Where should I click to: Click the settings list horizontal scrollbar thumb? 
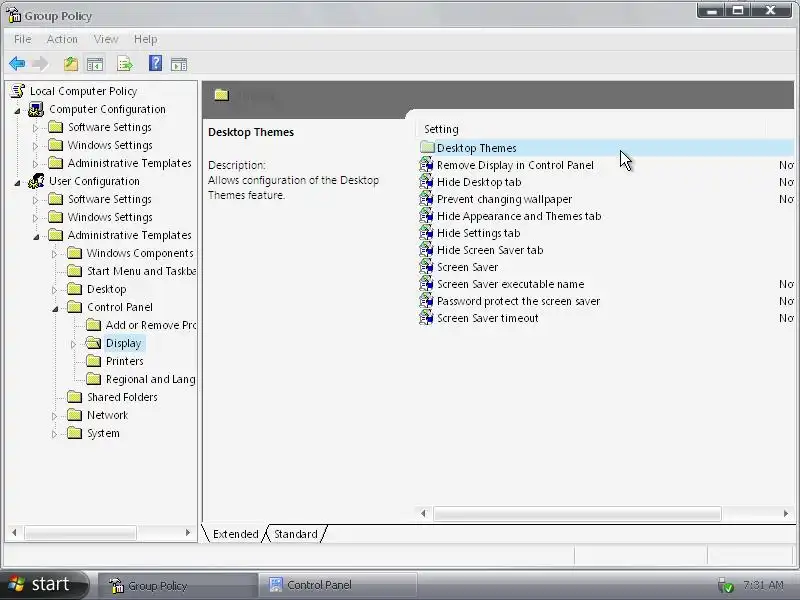tap(577, 513)
